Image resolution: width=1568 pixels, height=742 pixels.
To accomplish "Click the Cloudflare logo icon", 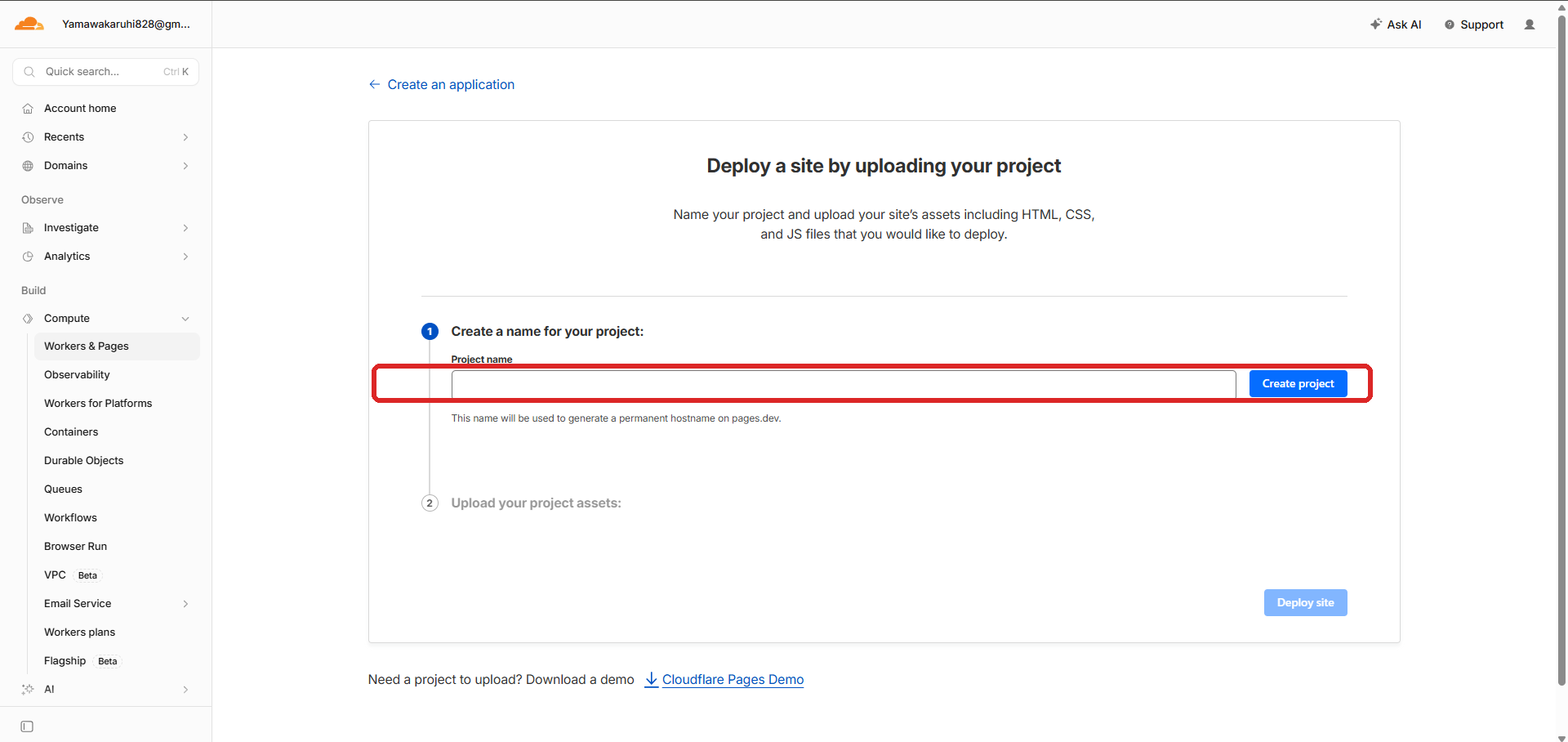I will tap(29, 24).
